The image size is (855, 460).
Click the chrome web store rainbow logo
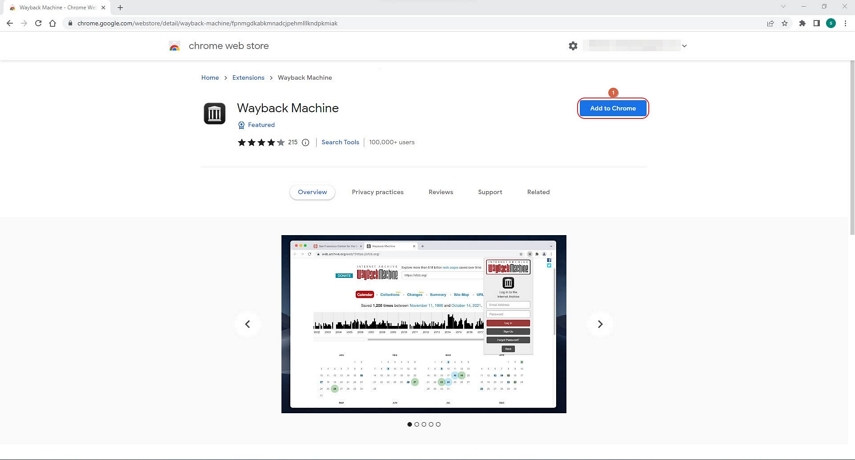point(174,46)
